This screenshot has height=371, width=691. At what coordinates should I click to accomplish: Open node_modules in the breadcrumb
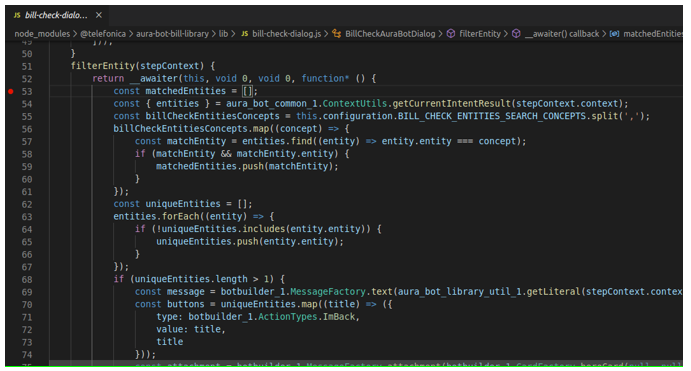coord(42,34)
